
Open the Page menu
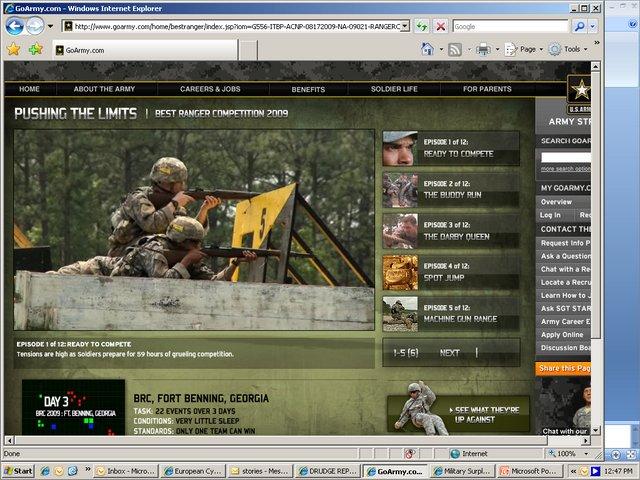tap(524, 49)
